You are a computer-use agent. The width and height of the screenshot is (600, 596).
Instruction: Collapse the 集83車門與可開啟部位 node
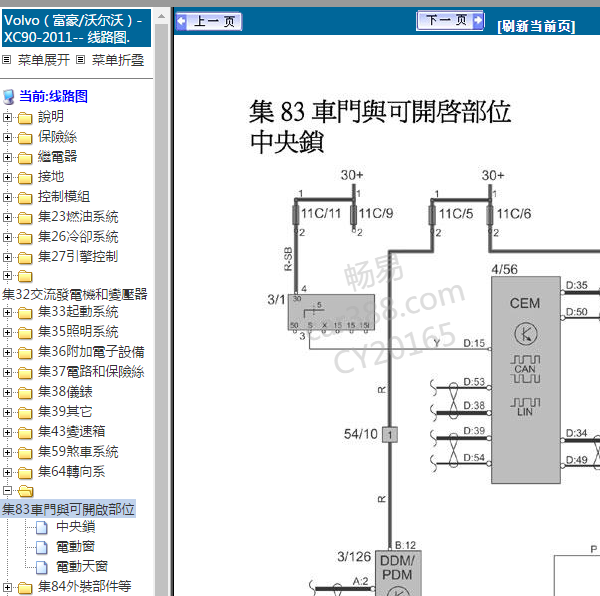pos(8,491)
